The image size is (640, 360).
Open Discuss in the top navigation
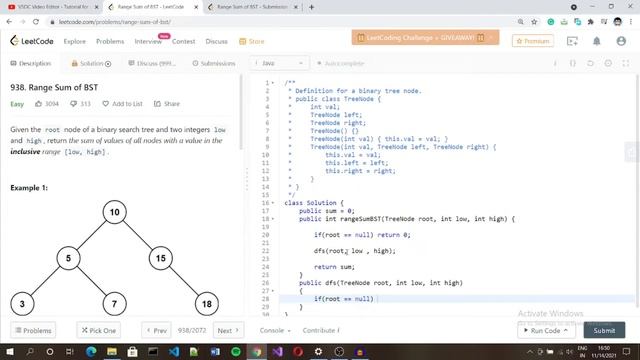coord(216,41)
